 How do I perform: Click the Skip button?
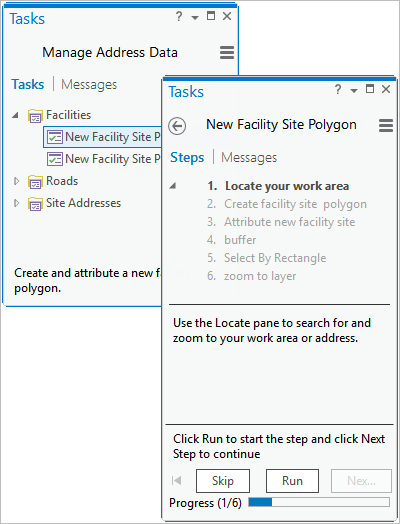(223, 481)
